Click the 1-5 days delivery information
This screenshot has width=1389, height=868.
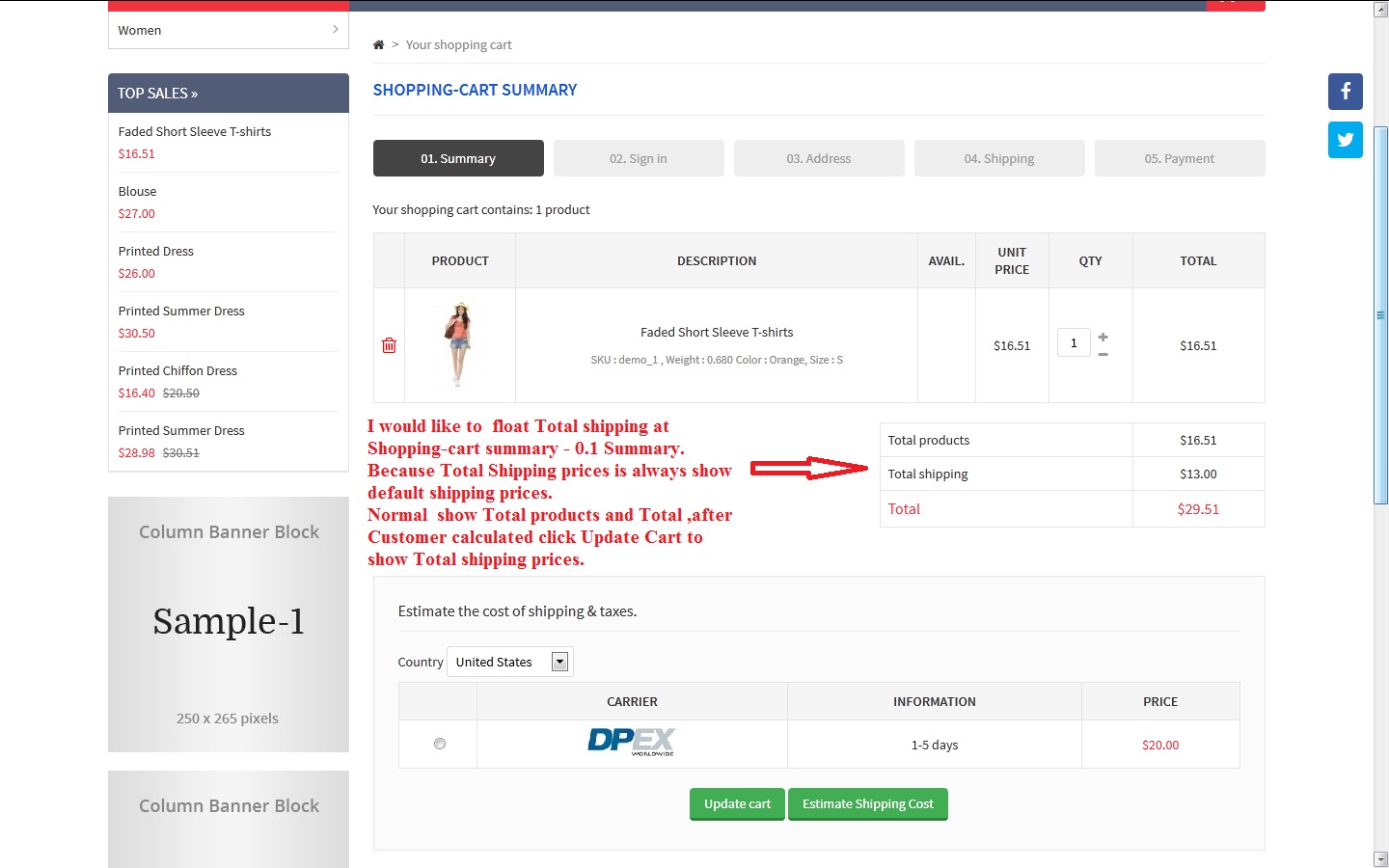click(x=935, y=745)
